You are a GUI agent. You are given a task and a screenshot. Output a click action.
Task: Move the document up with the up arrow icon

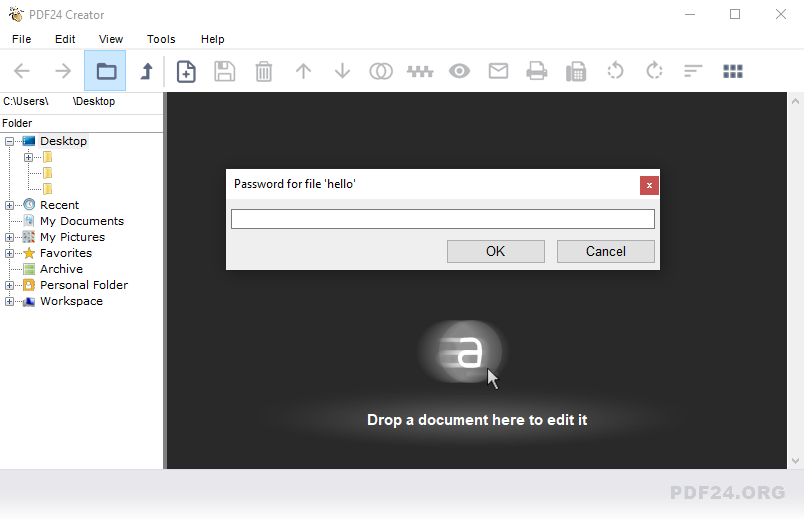[x=303, y=71]
